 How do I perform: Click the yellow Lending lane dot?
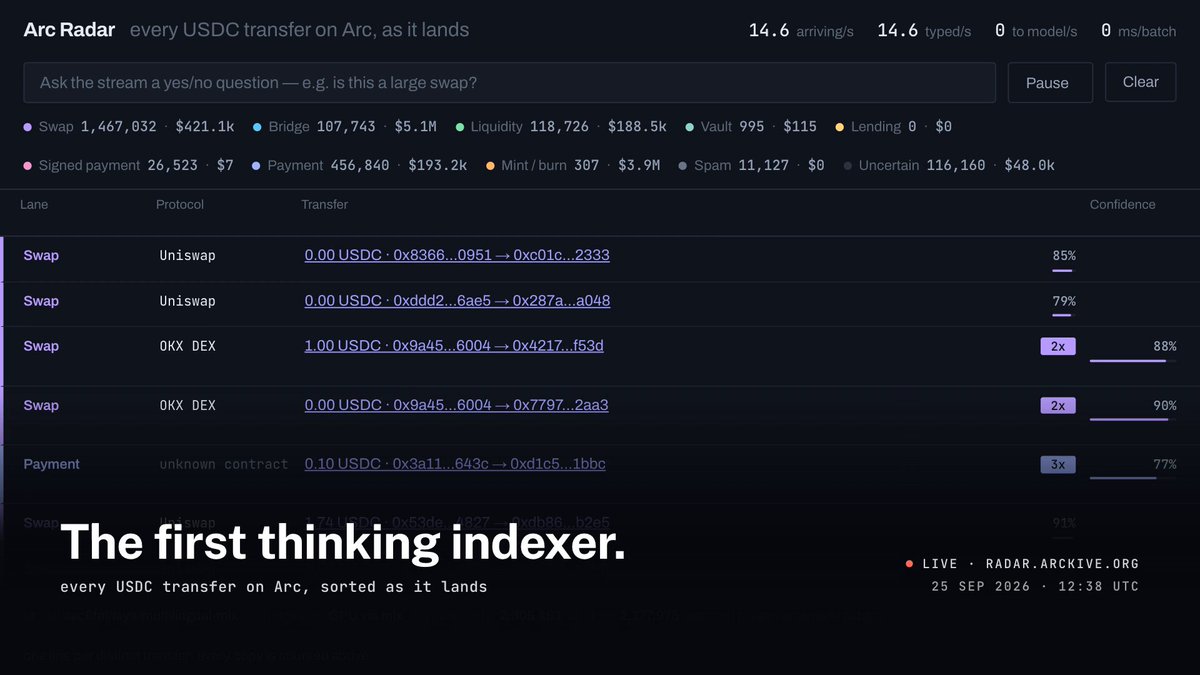click(x=839, y=127)
